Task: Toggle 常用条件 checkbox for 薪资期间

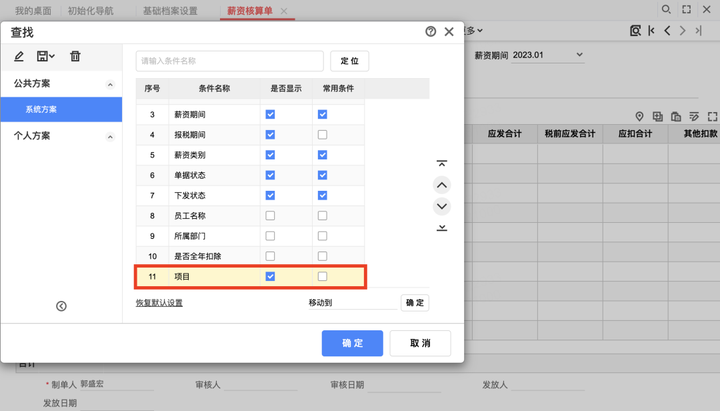Action: click(x=322, y=114)
